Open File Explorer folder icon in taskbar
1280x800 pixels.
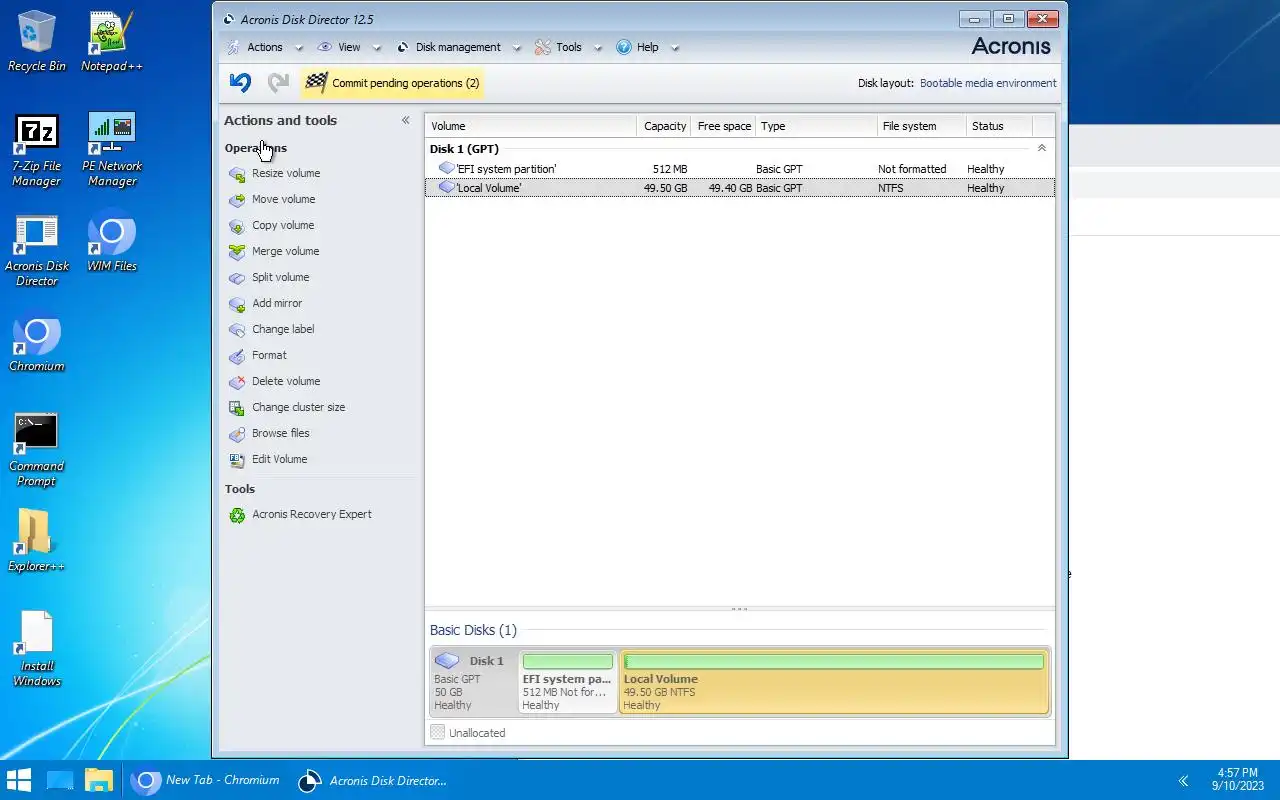click(98, 781)
